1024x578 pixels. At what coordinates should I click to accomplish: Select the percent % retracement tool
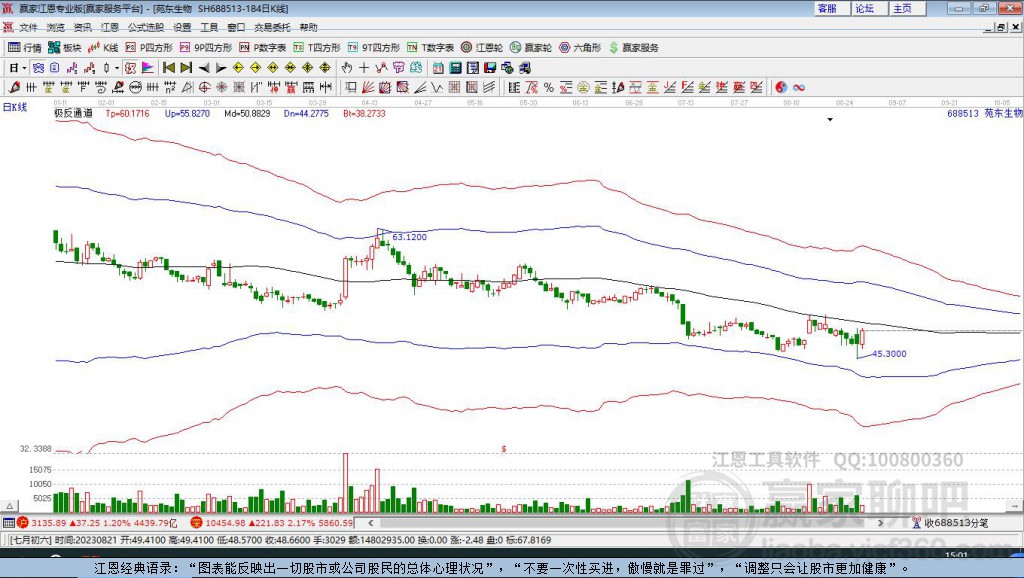pyautogui.click(x=549, y=88)
